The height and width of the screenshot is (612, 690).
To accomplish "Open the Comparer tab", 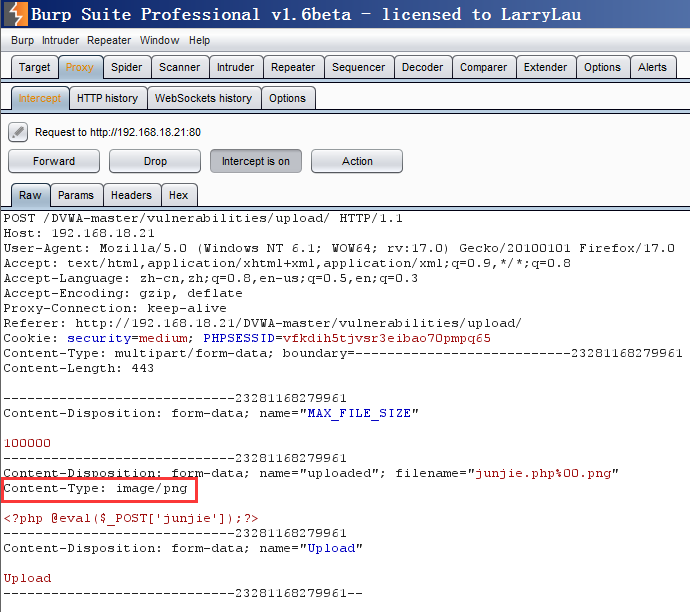I will (484, 67).
